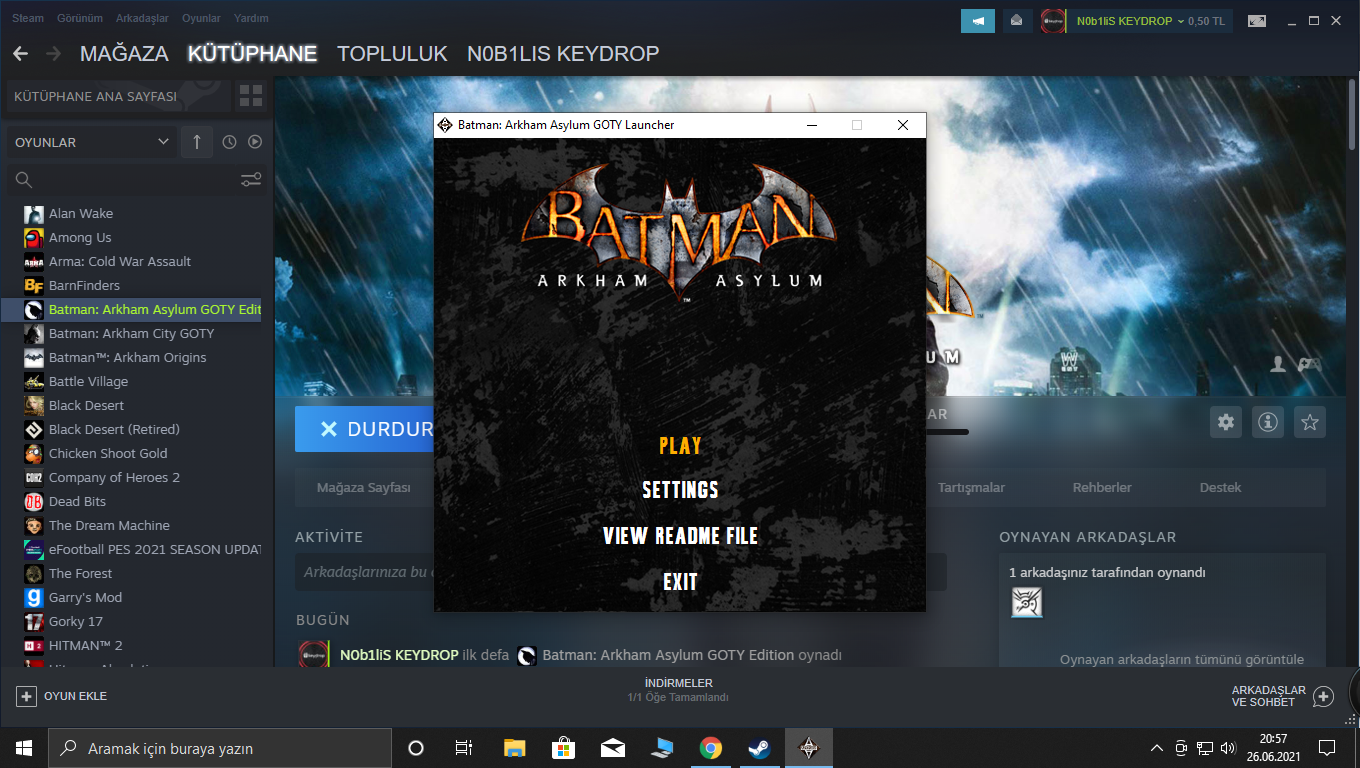
Task: Open advanced library filter sliders icon
Action: tap(251, 180)
